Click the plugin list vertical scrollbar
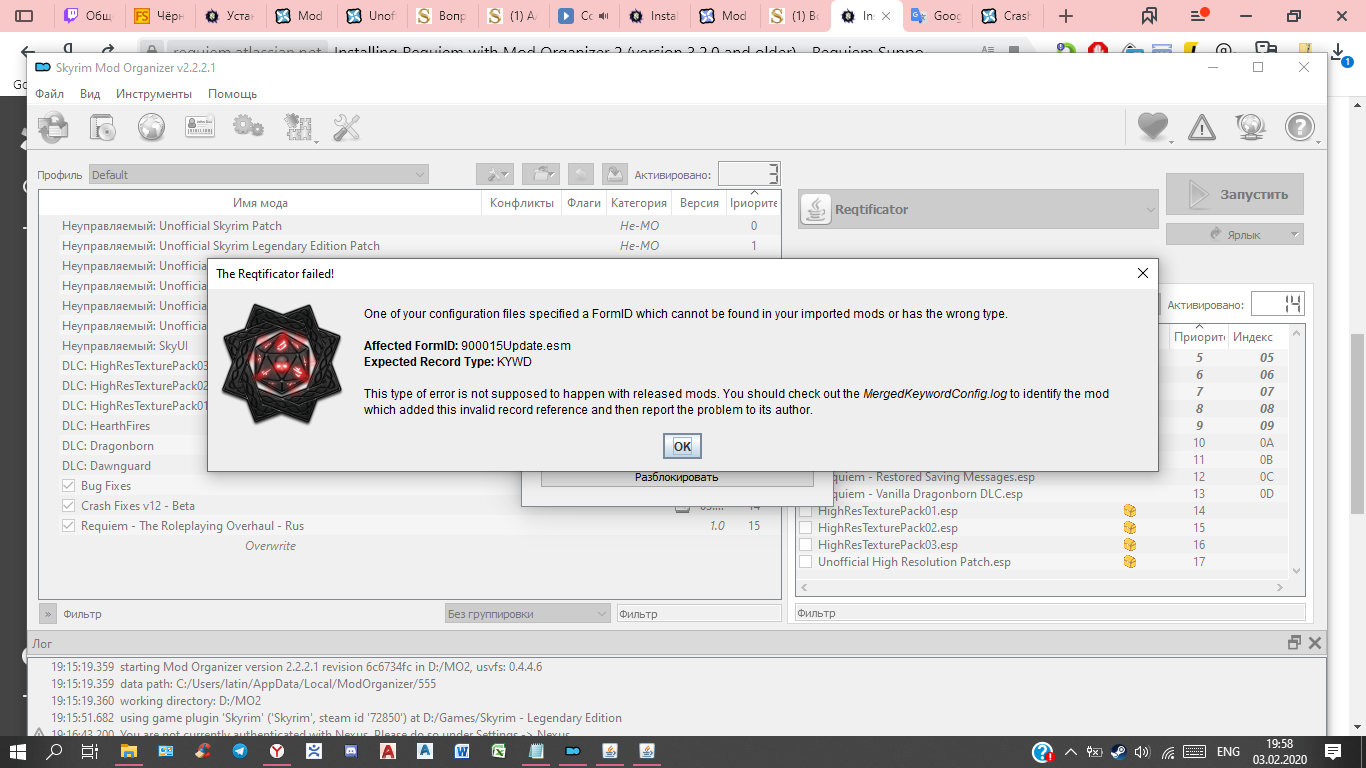The height and width of the screenshot is (768, 1366). tap(1297, 450)
